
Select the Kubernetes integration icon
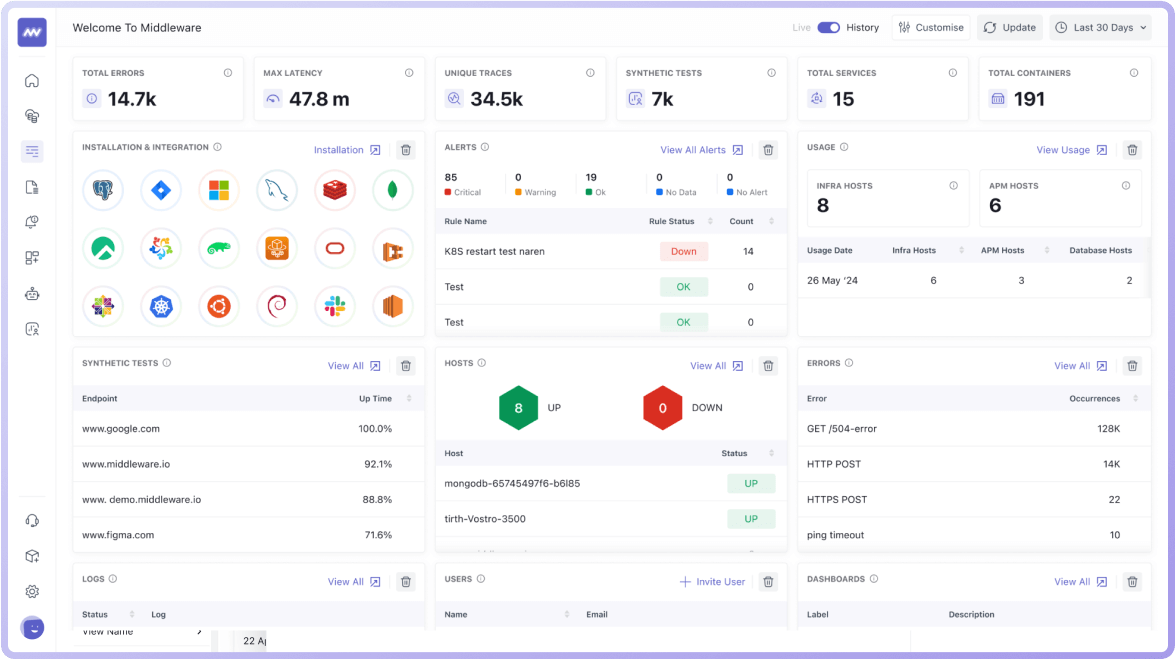[x=161, y=307]
